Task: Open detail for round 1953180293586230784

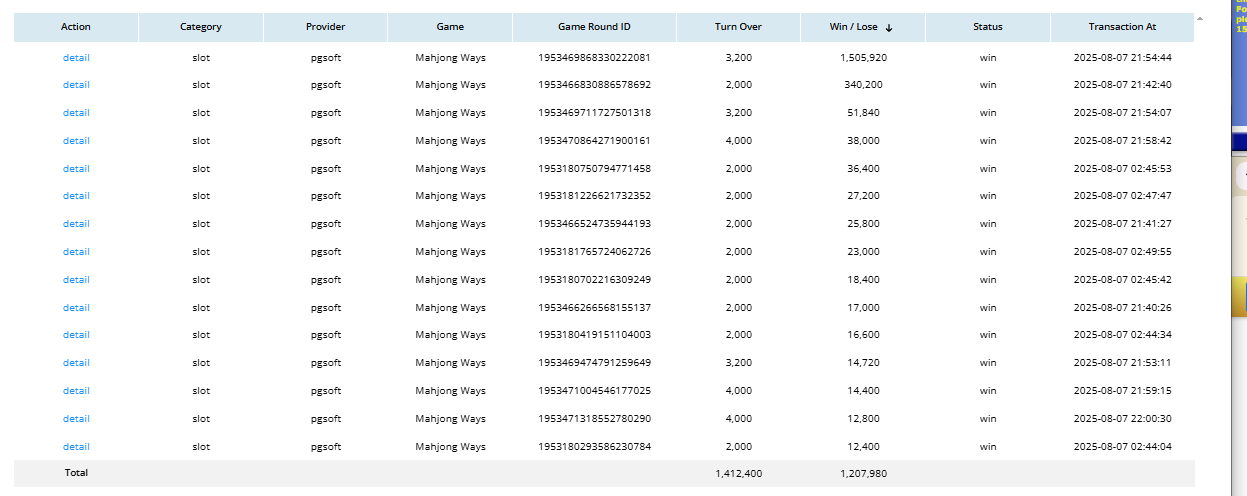Action: pyautogui.click(x=76, y=447)
